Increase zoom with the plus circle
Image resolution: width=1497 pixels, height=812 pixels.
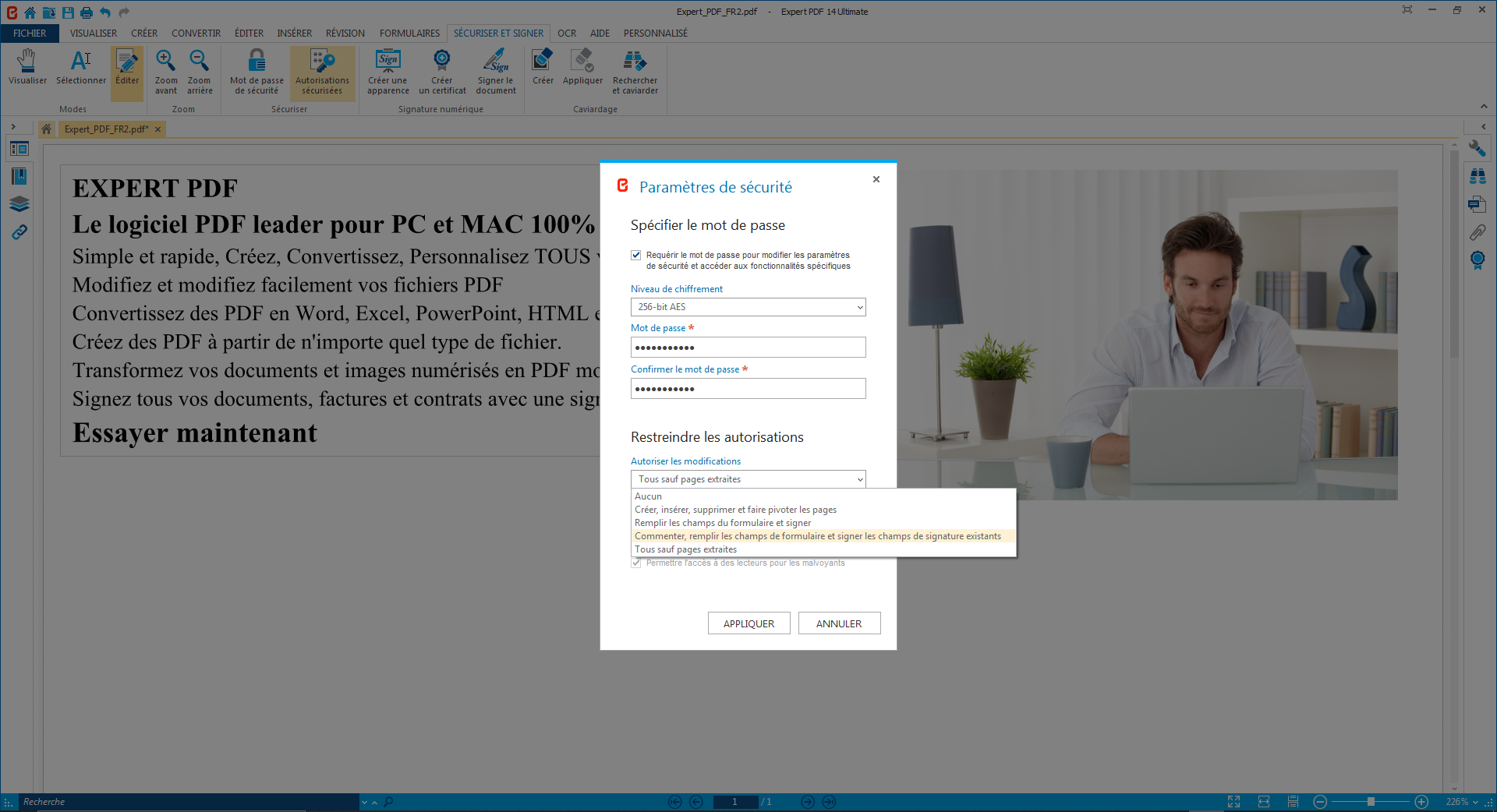tap(1421, 802)
